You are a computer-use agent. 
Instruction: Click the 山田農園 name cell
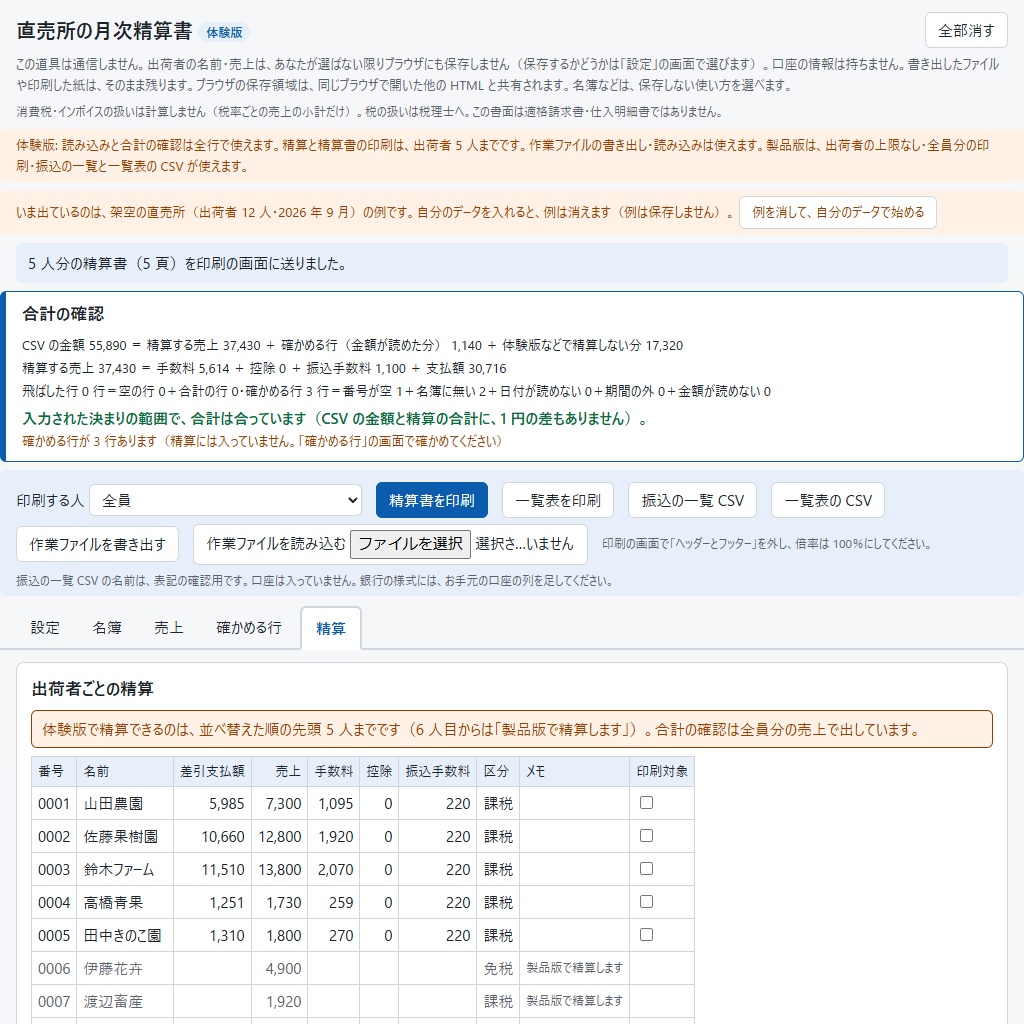125,803
